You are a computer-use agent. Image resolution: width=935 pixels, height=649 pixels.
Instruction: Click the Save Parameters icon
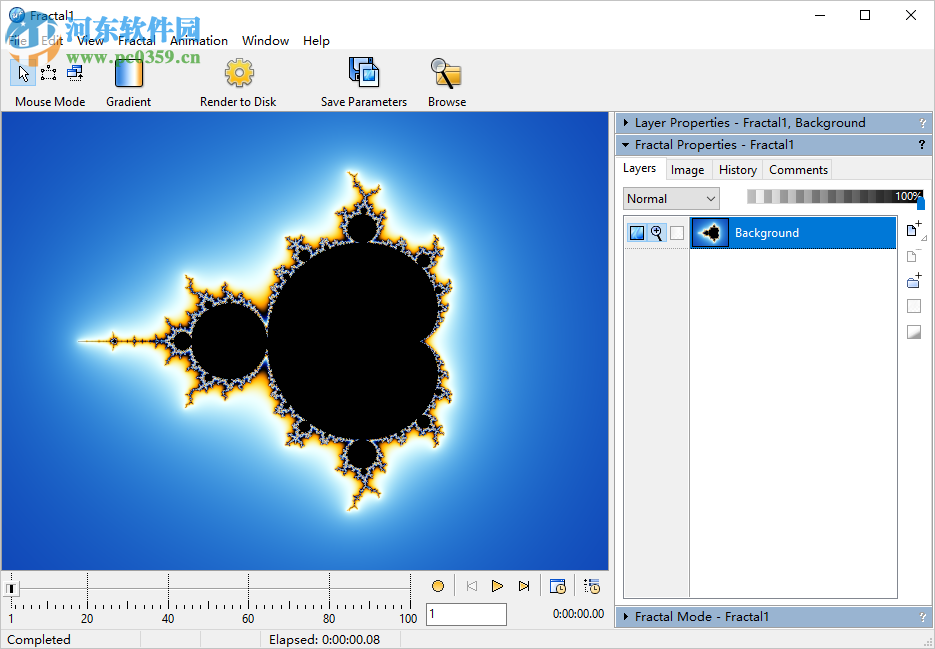pyautogui.click(x=363, y=72)
